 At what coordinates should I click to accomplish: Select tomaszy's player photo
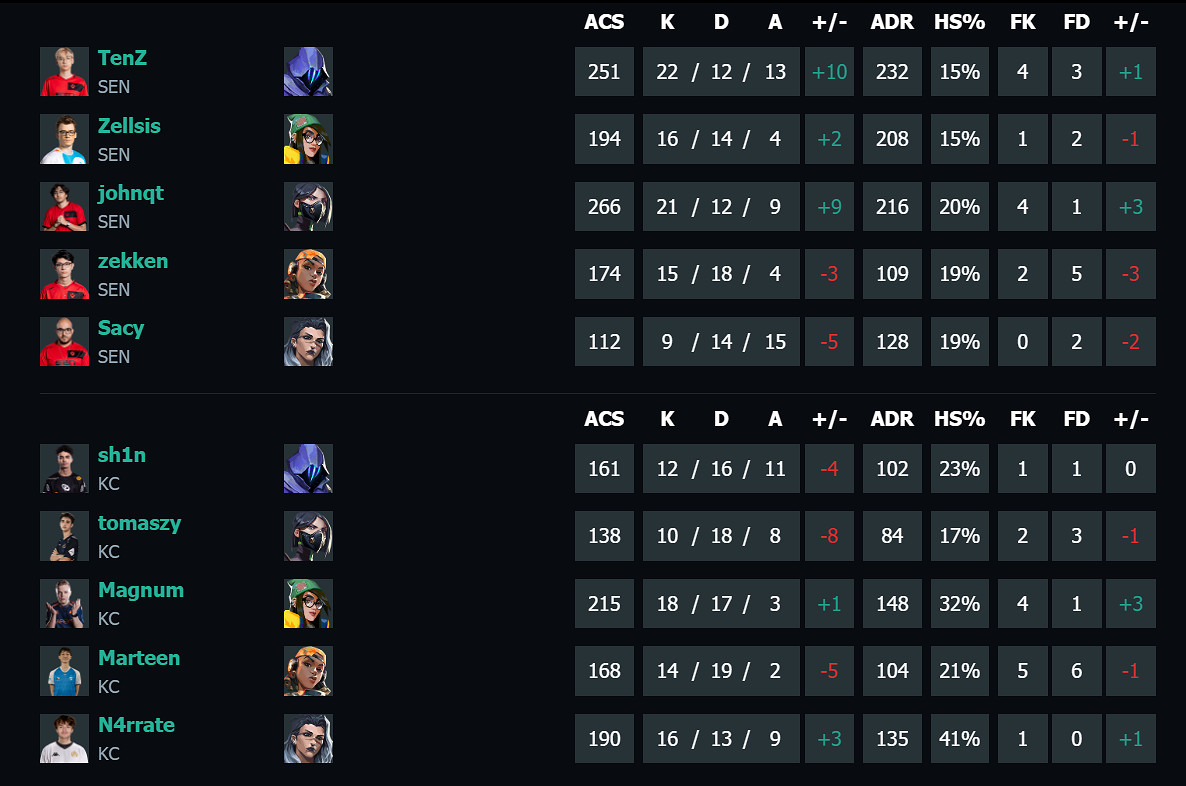pos(65,536)
